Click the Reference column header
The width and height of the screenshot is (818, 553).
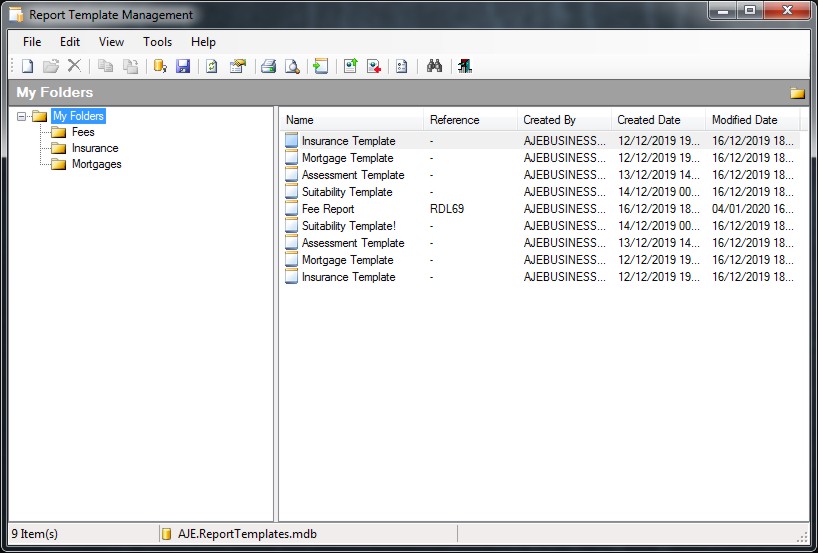[x=454, y=120]
